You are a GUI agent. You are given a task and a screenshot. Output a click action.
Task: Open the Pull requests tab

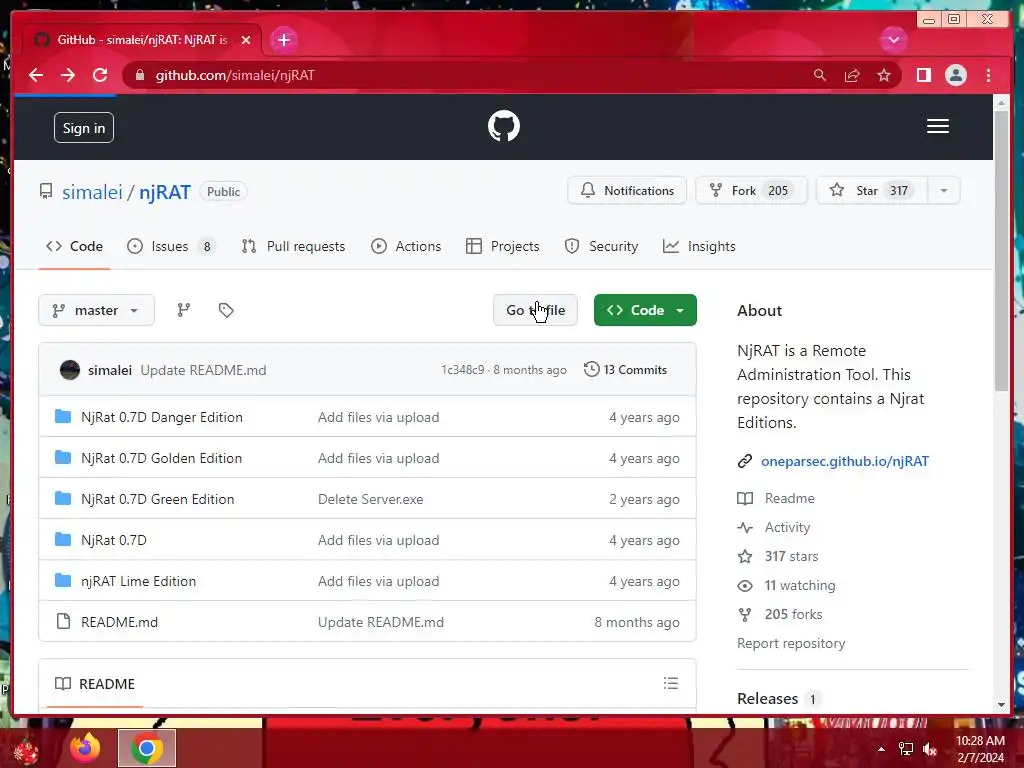coord(293,246)
